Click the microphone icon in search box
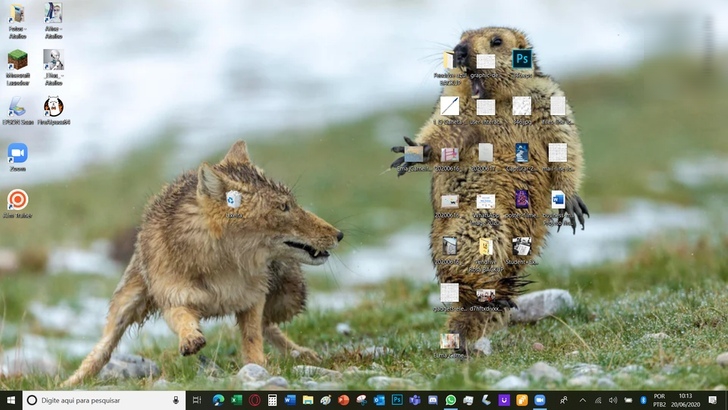This screenshot has height=410, width=728. [x=176, y=400]
